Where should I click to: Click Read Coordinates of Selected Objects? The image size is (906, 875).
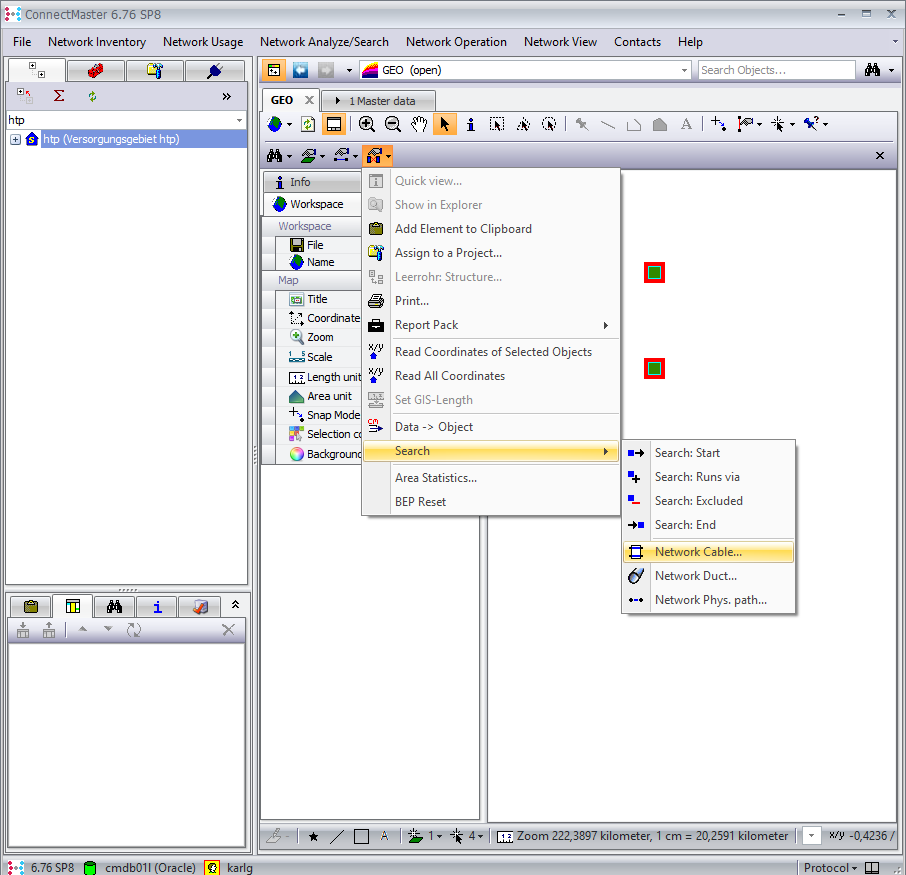pyautogui.click(x=491, y=352)
